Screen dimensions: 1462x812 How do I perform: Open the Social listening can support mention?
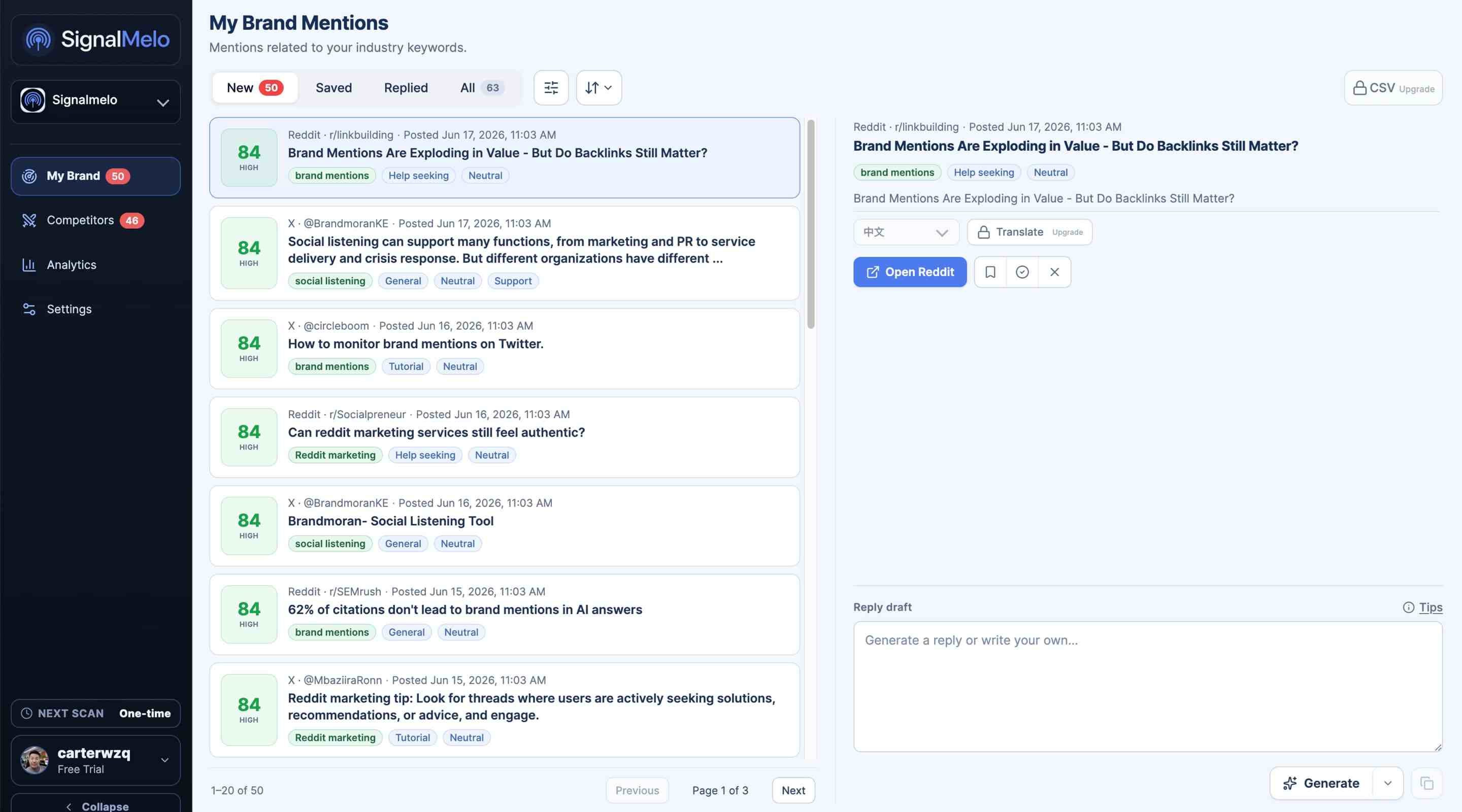tap(504, 254)
